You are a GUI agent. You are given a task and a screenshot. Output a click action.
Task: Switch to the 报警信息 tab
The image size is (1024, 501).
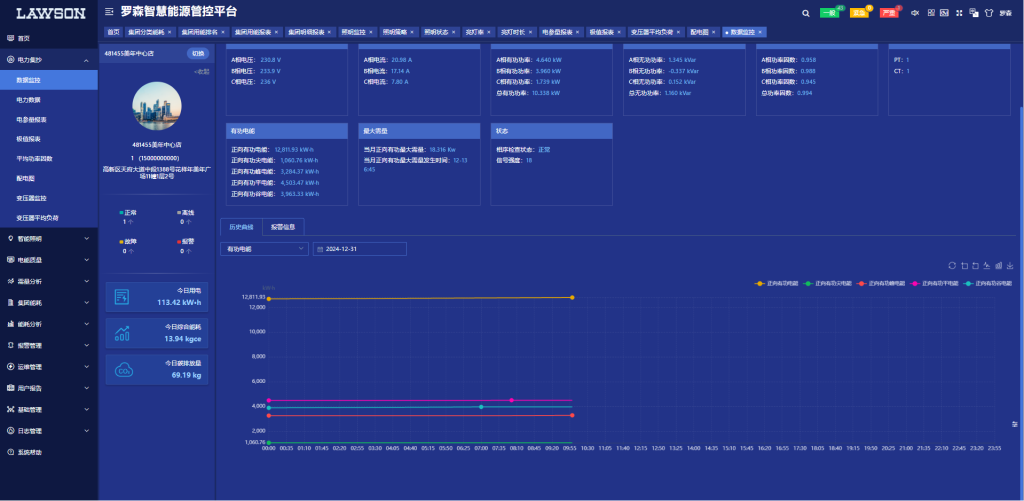(283, 227)
